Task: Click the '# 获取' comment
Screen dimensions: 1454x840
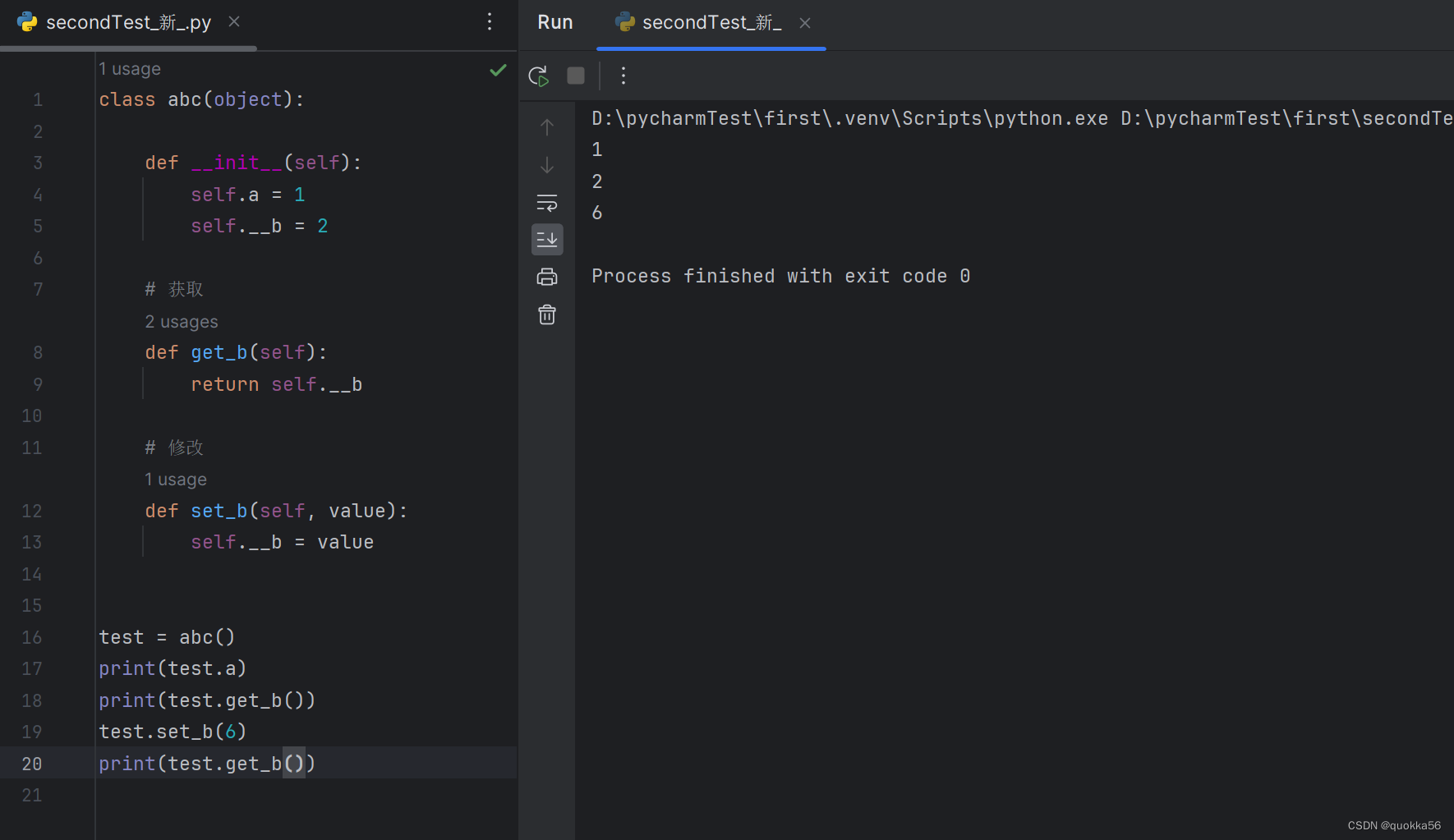Action: point(174,289)
